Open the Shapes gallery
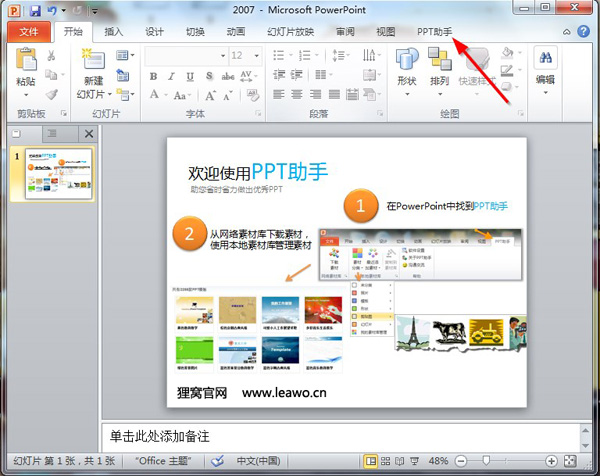This screenshot has width=600, height=476. pos(407,72)
